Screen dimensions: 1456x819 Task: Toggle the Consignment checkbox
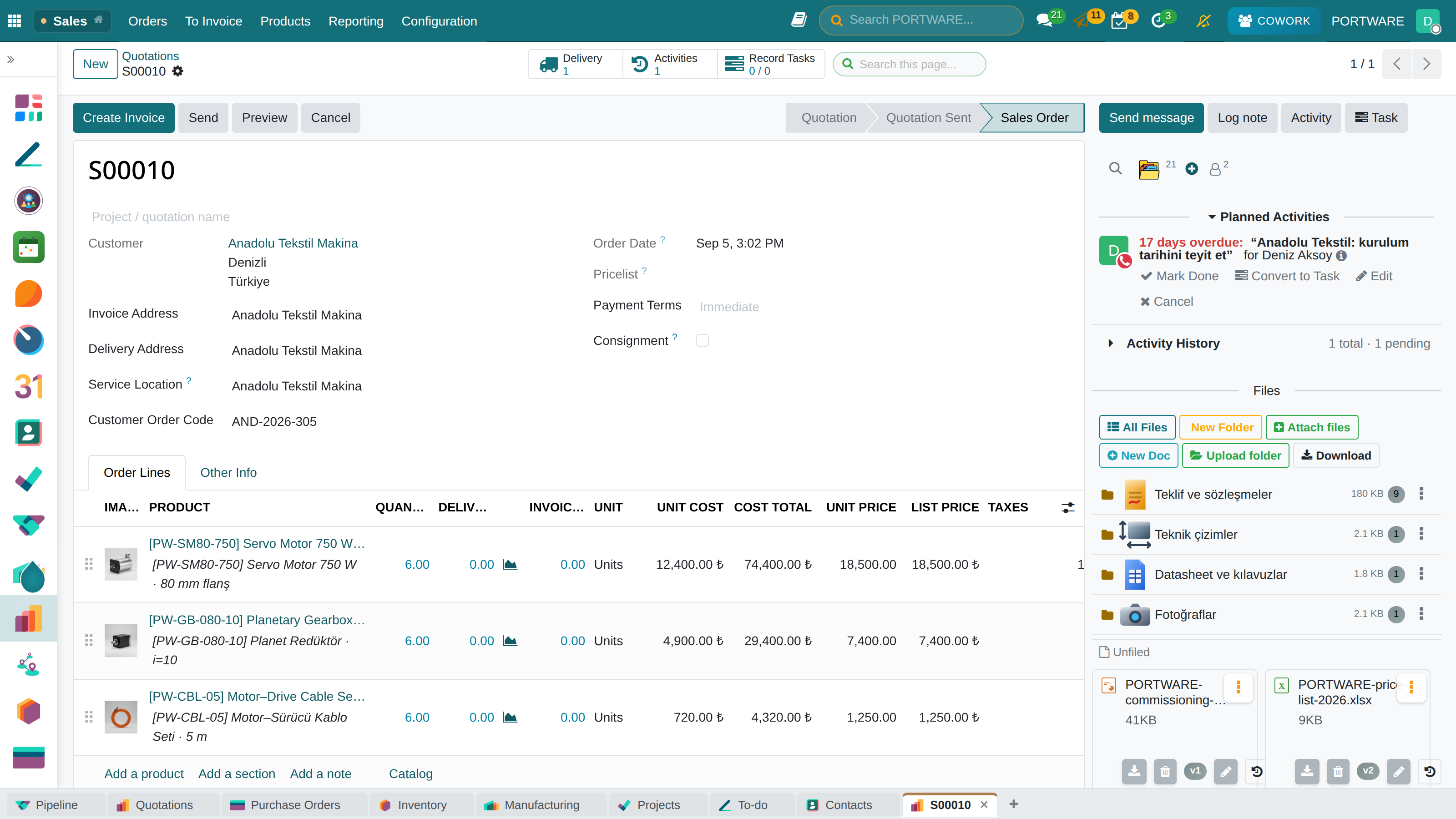[702, 340]
